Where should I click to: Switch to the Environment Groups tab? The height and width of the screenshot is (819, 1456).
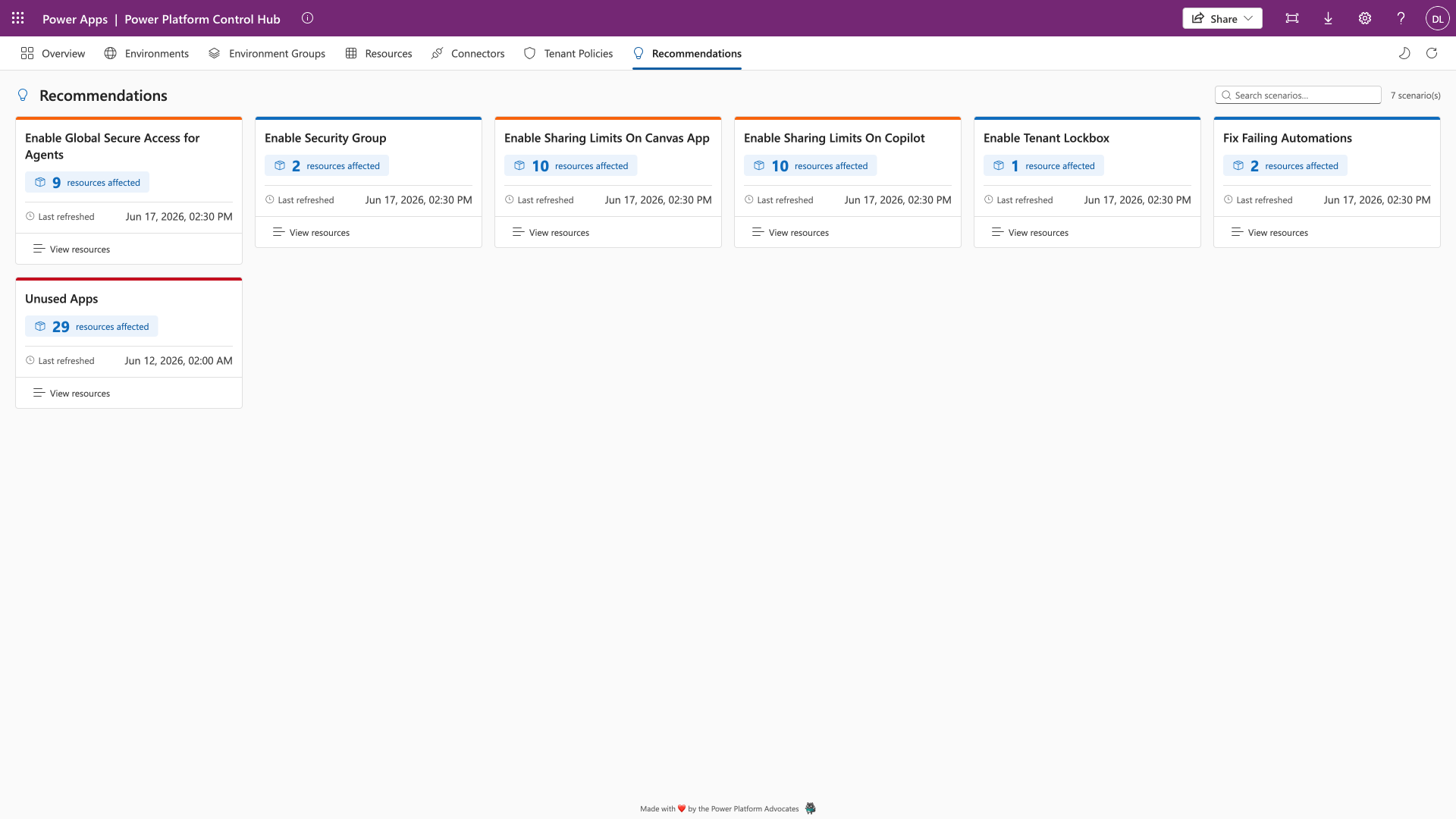267,53
